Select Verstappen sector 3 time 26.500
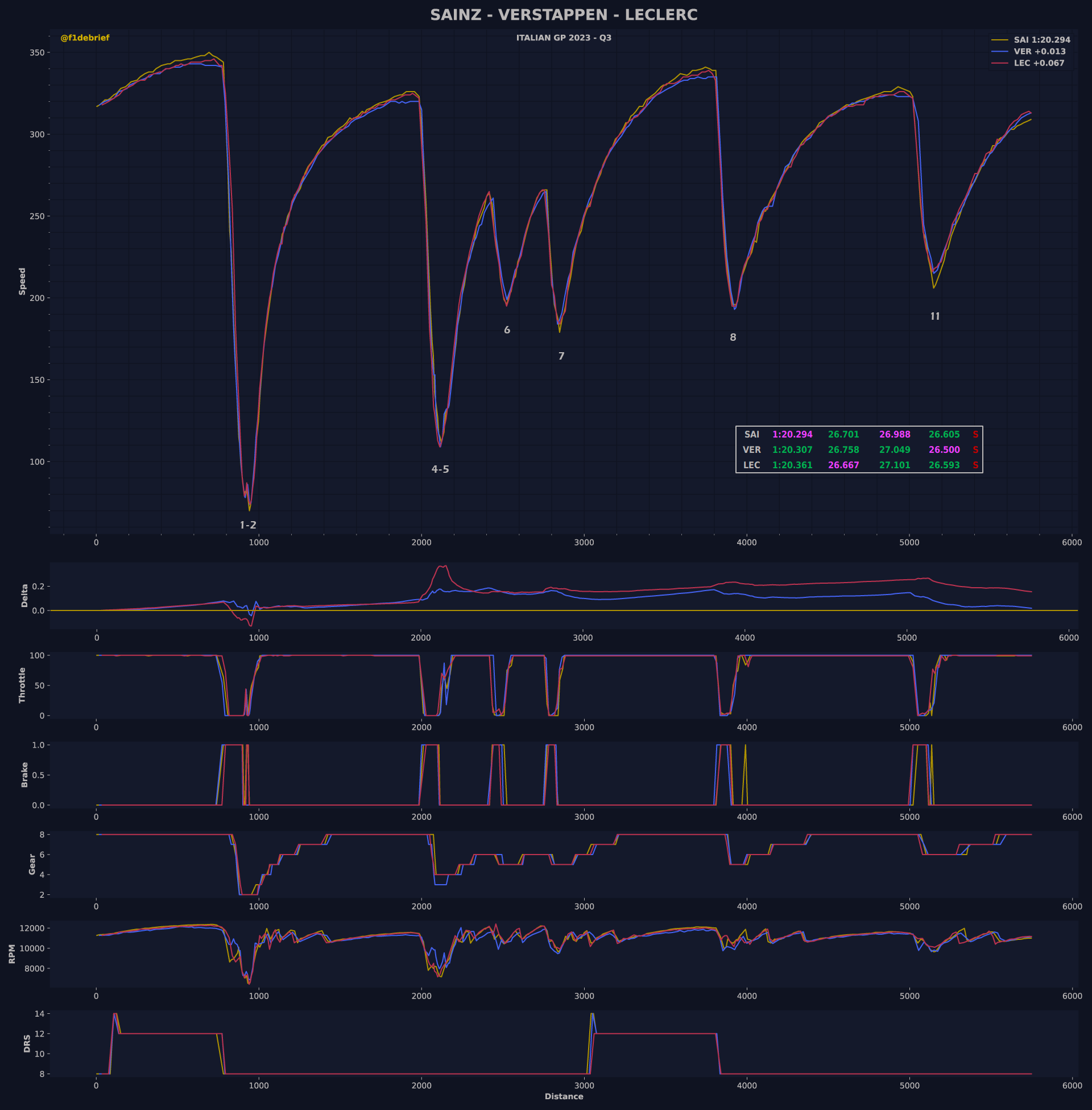Screen dimensions: 1092x1110 (x=944, y=449)
